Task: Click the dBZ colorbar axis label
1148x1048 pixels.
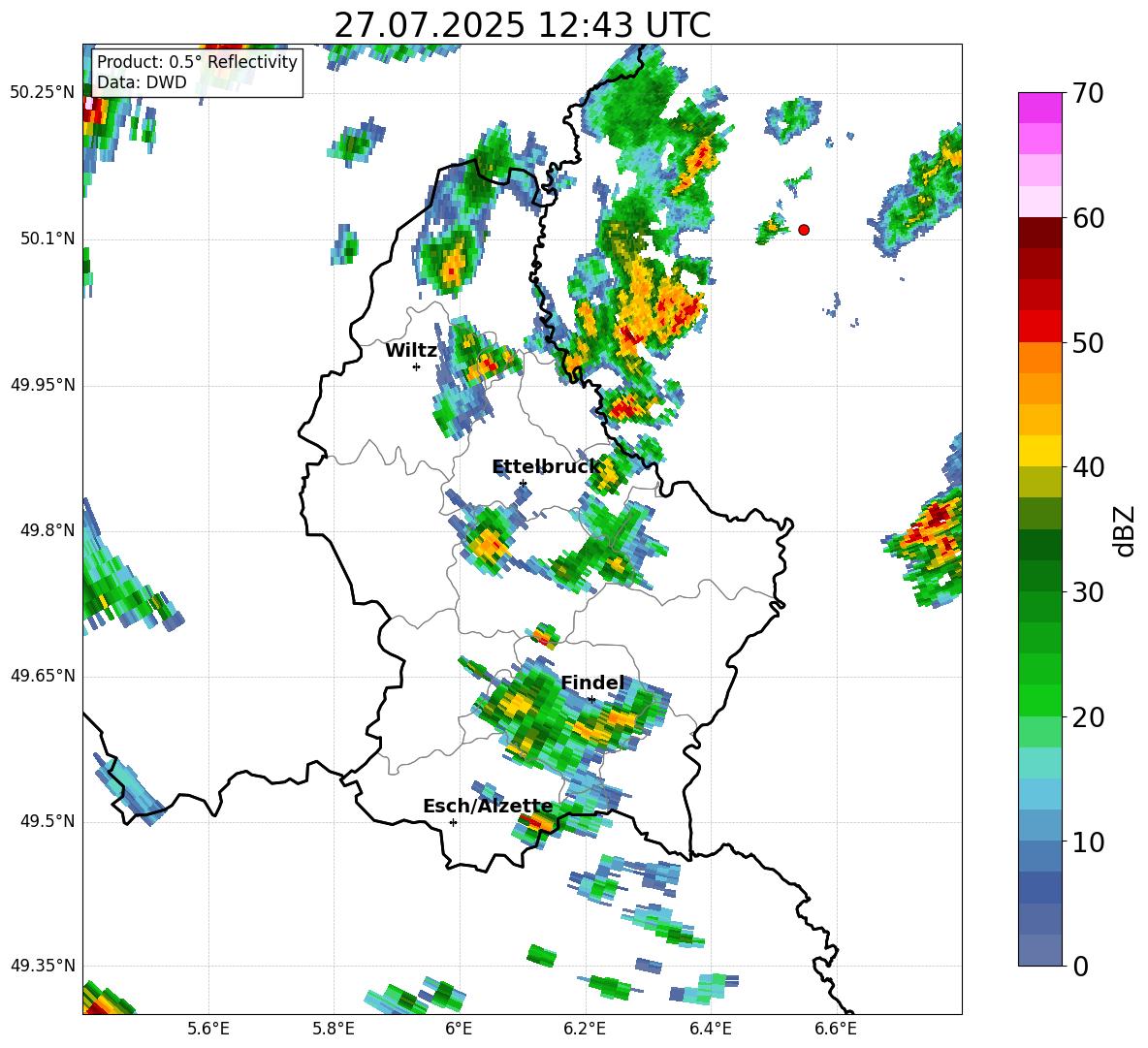Action: [1124, 530]
